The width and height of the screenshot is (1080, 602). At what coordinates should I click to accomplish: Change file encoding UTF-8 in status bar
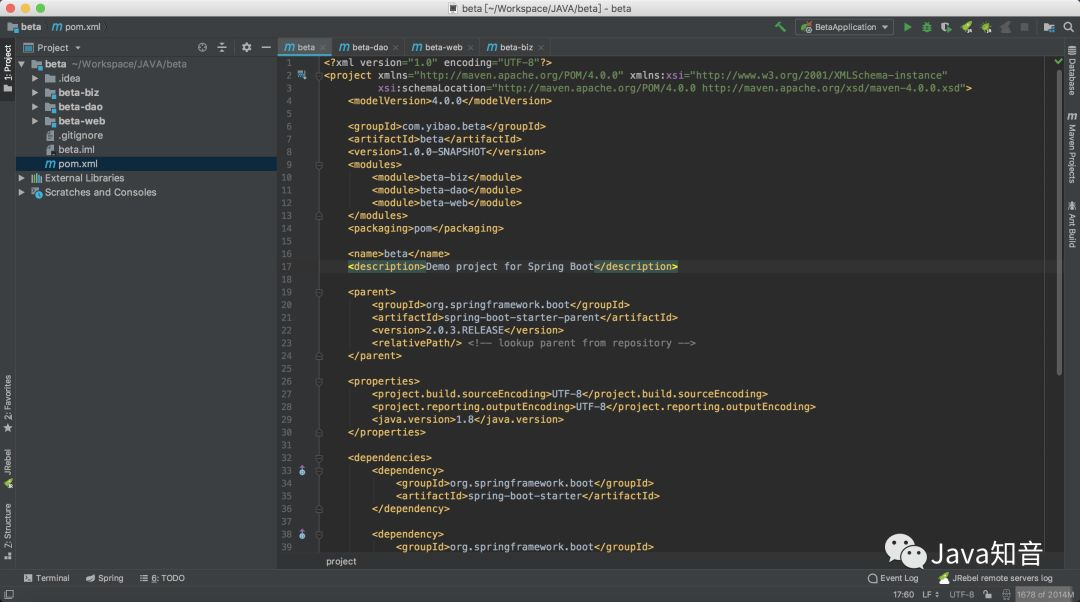pos(962,594)
